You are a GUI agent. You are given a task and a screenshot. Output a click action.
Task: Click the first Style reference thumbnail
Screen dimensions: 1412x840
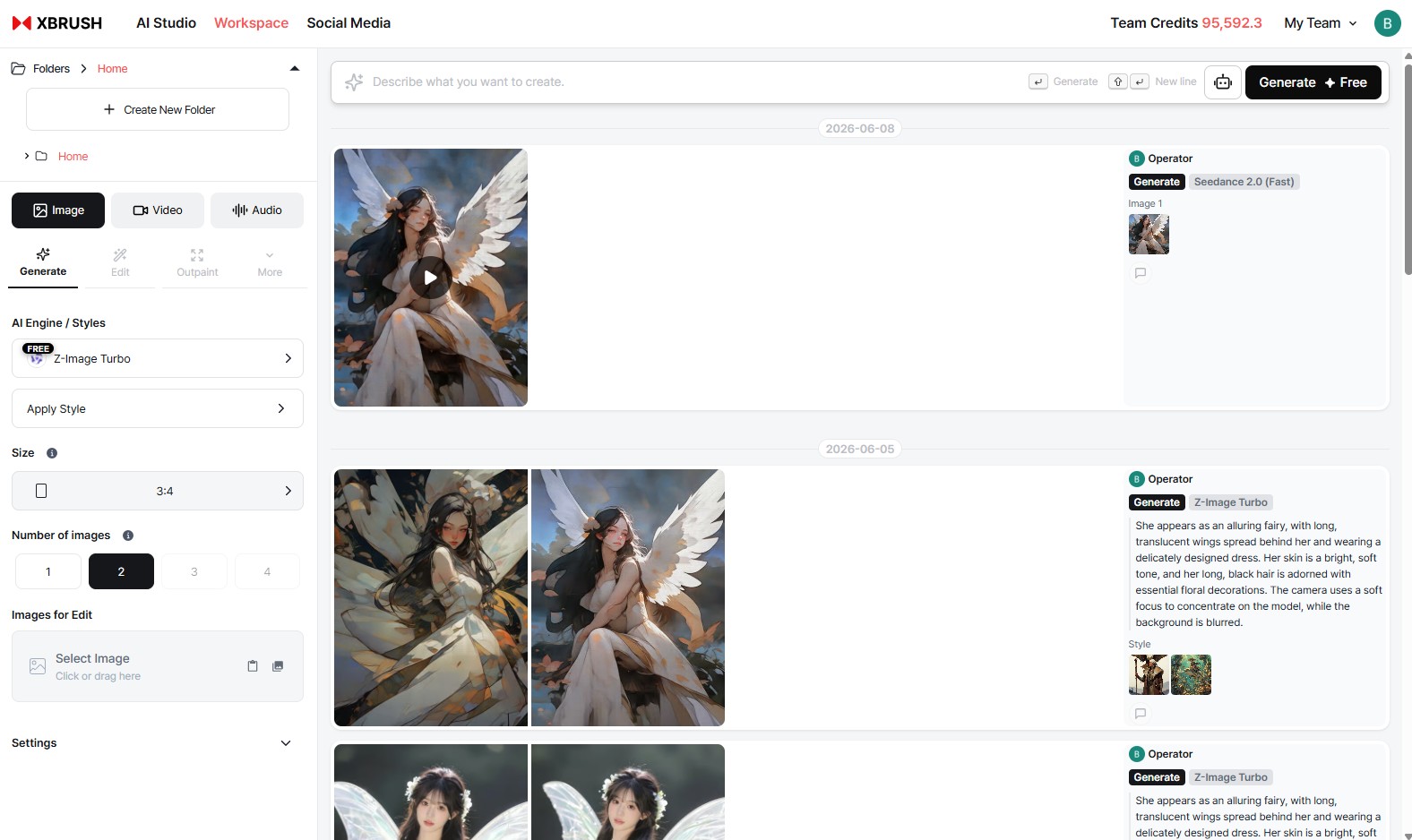click(1149, 675)
